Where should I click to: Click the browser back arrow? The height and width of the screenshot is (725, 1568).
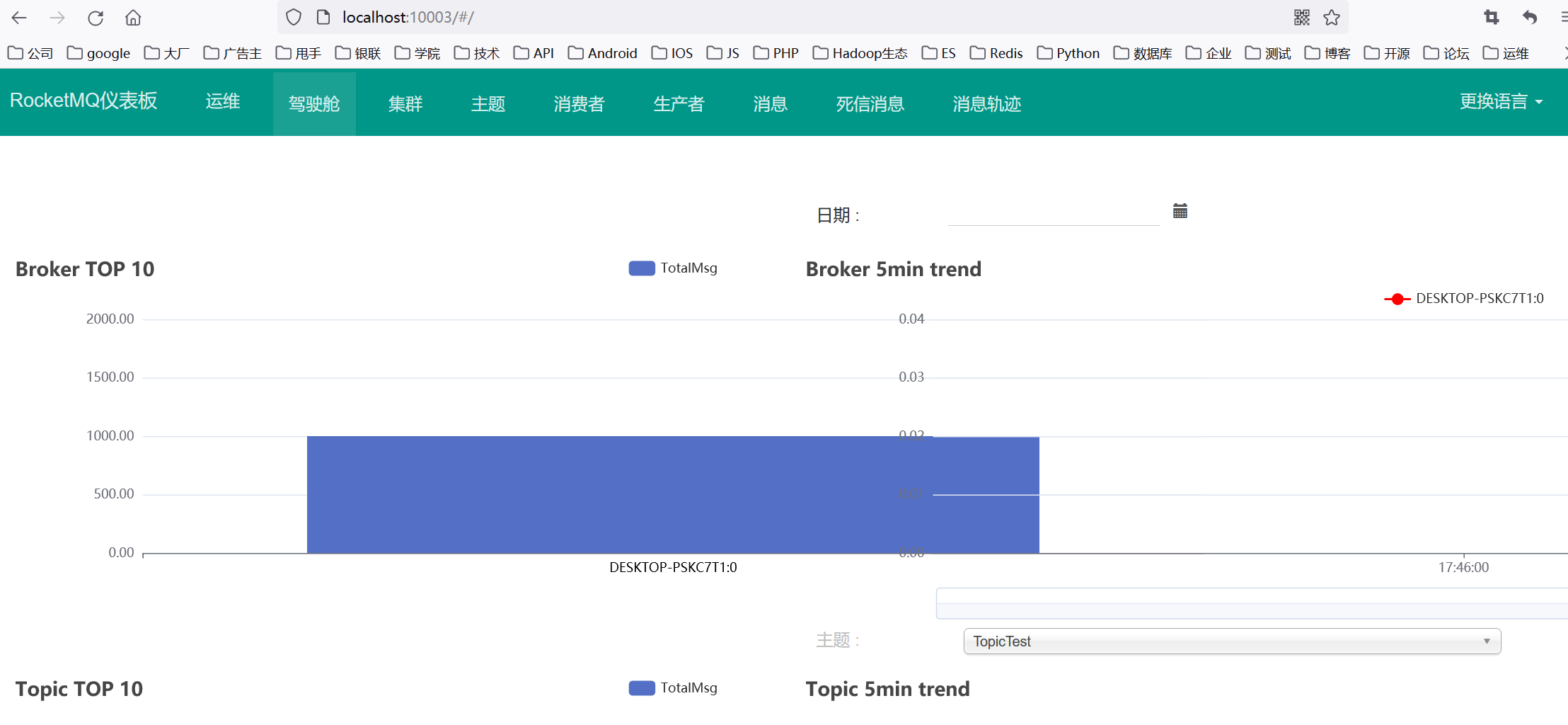point(20,18)
